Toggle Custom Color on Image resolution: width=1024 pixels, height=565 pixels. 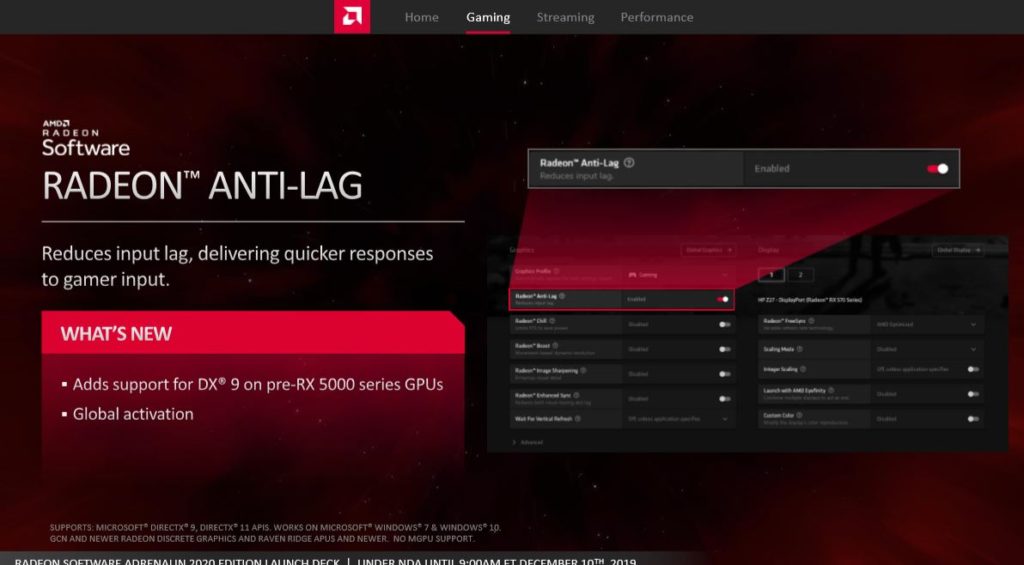click(x=972, y=419)
